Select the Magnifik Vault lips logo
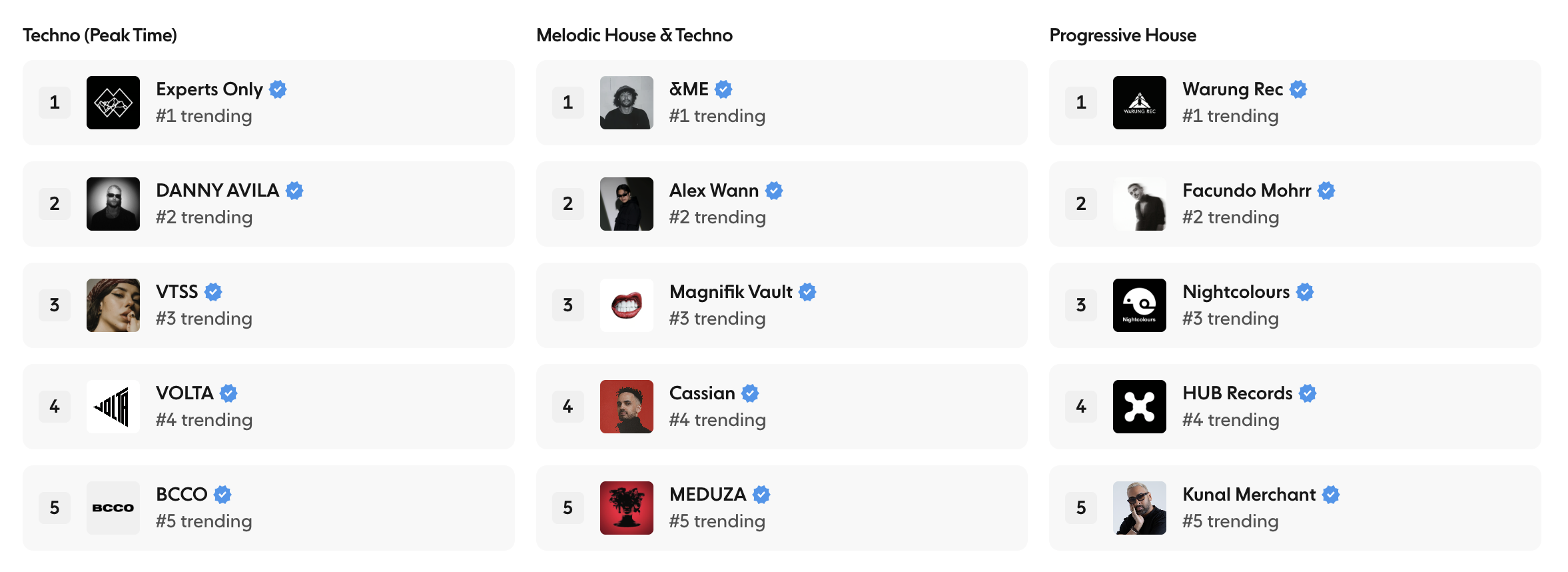Screen dimensions: 1568x572 pos(626,305)
